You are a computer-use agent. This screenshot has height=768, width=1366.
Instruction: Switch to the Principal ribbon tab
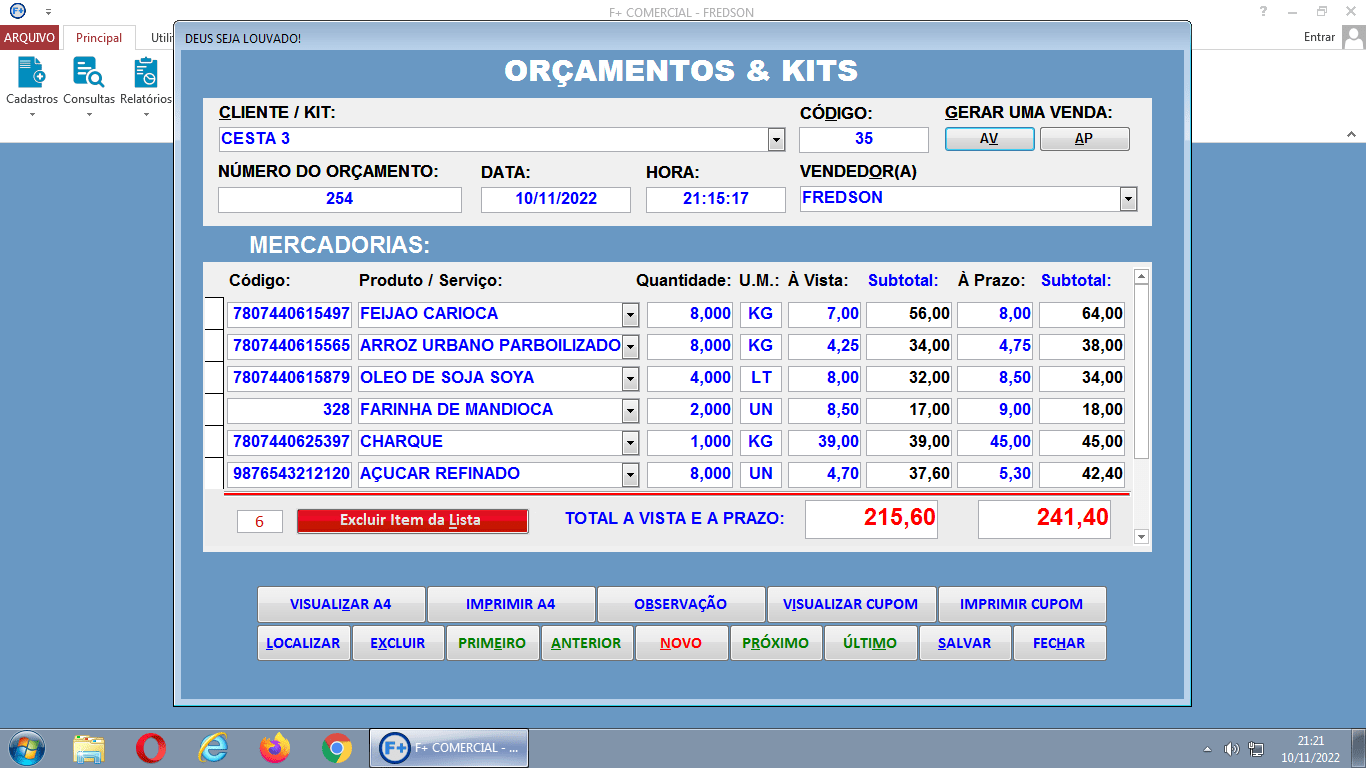[x=99, y=38]
